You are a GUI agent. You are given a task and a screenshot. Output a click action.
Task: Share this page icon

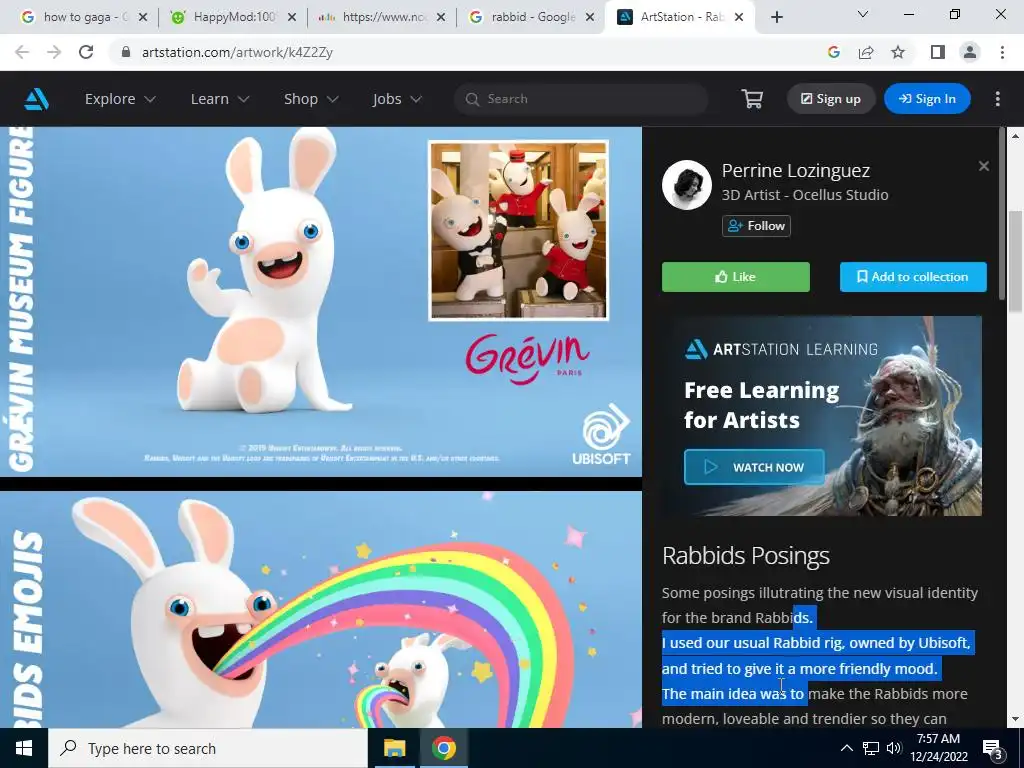point(866,52)
